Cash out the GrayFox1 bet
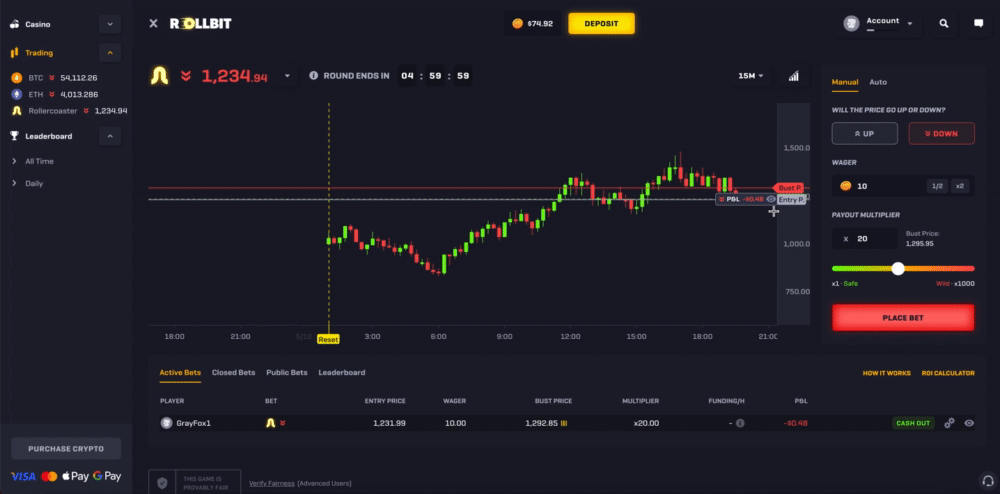1000x494 pixels. click(x=913, y=423)
